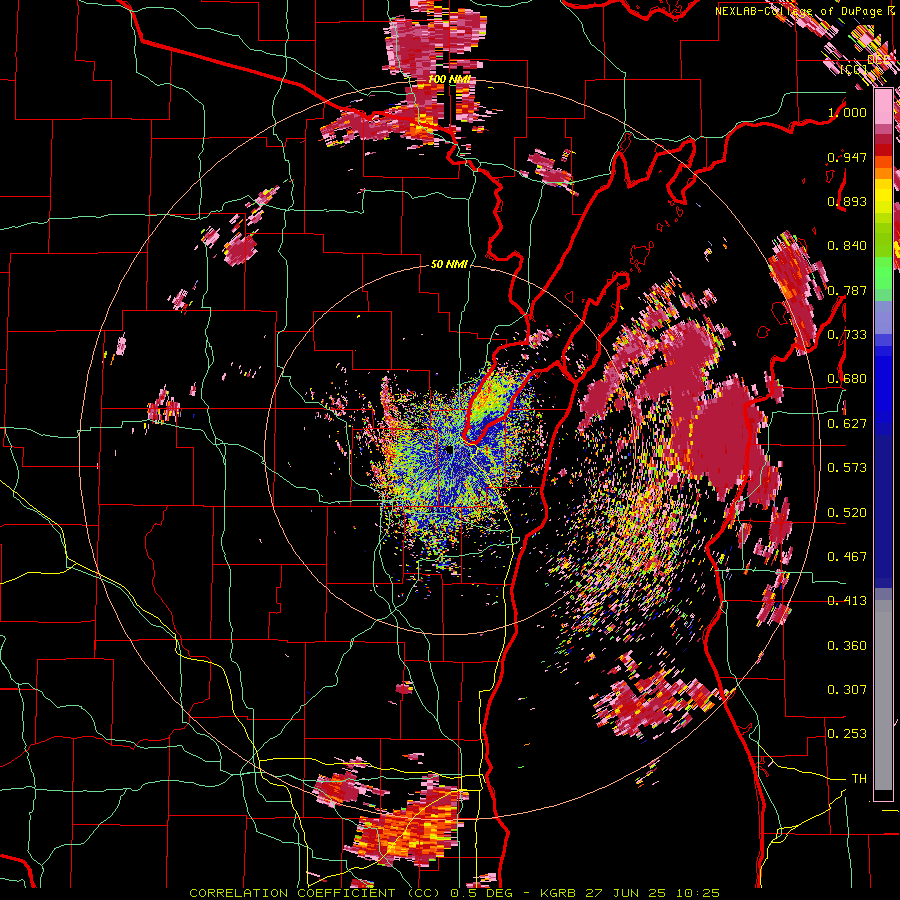Click the "27 JUN 25" date text
900x900 pixels.
(626, 893)
